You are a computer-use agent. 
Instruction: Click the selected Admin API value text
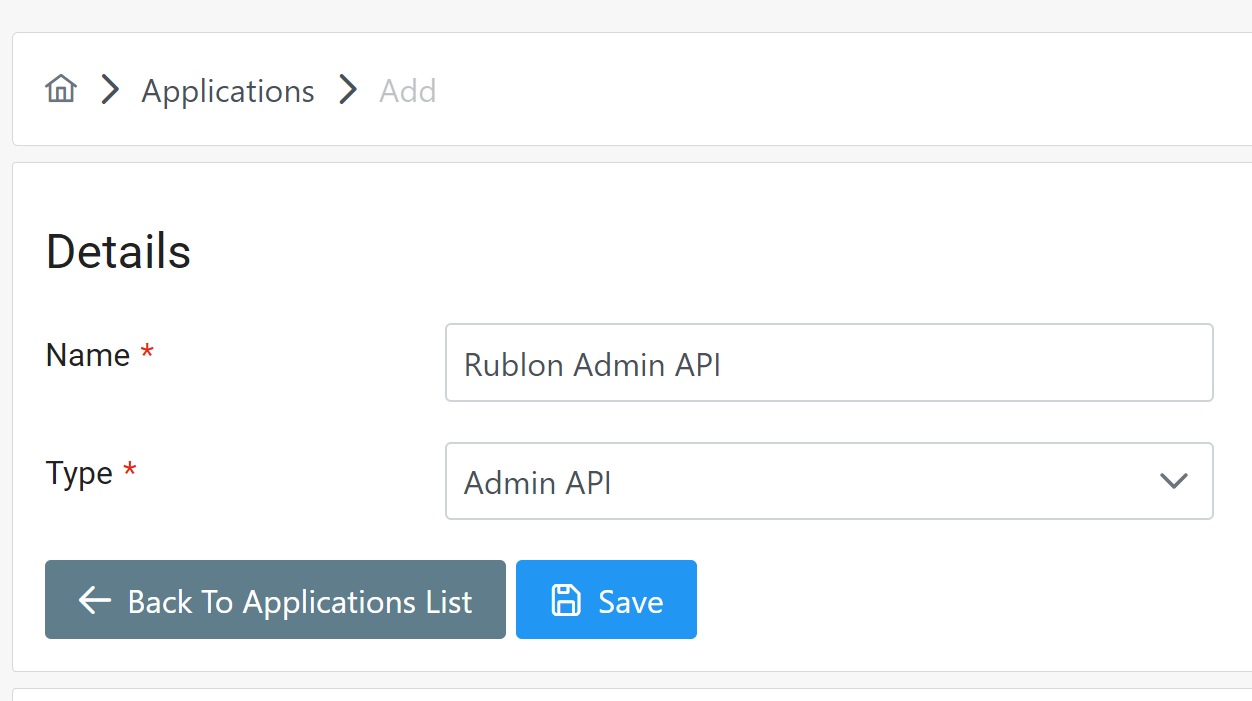(538, 483)
